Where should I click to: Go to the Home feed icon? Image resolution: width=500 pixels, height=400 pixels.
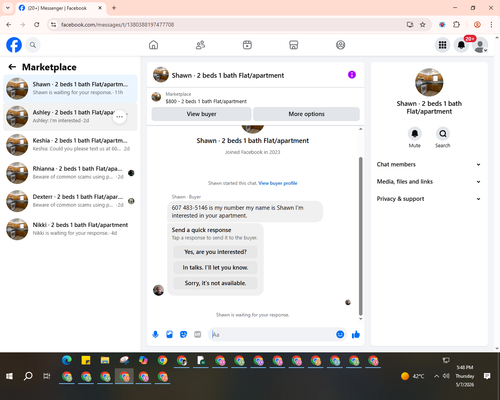pos(153,45)
